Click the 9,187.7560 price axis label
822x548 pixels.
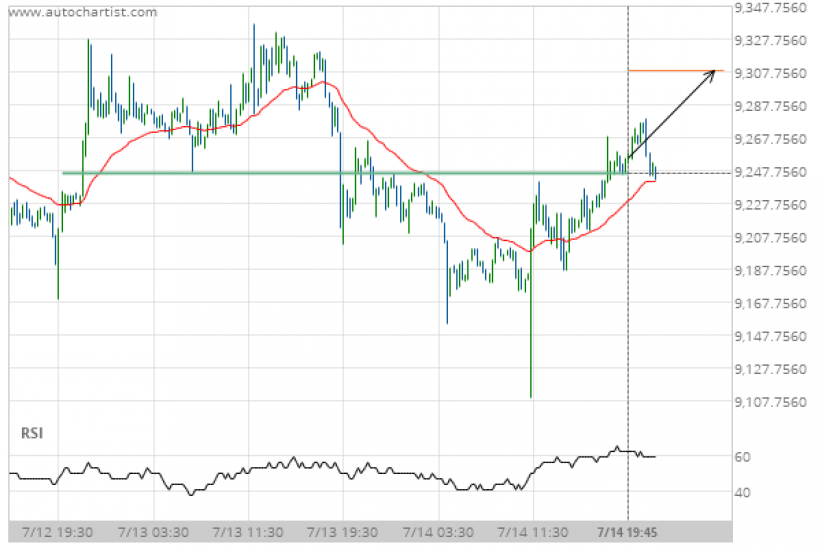[770, 271]
